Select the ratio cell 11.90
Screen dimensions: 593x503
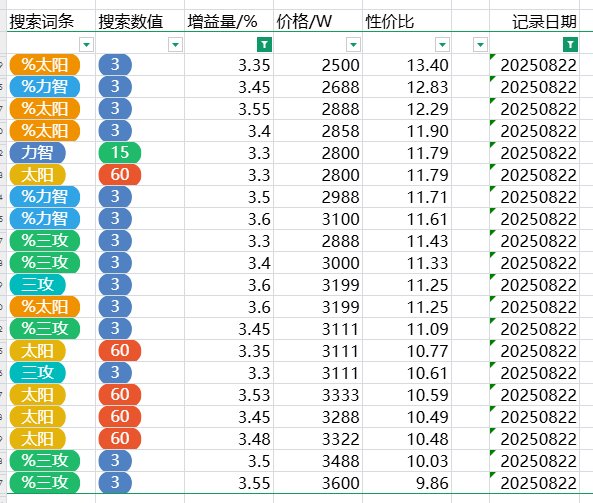[407, 131]
